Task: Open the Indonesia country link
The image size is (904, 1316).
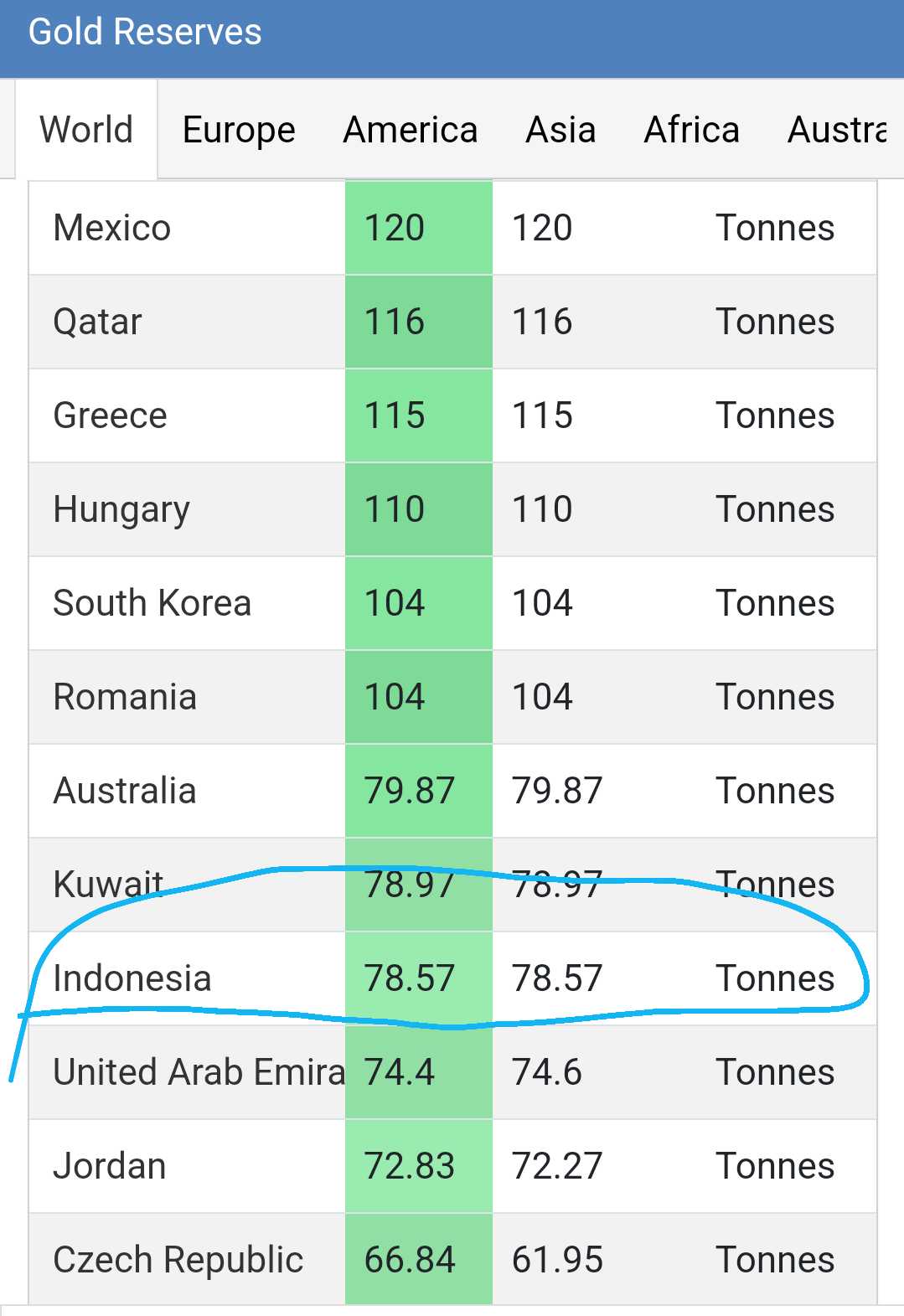Action: [x=132, y=978]
